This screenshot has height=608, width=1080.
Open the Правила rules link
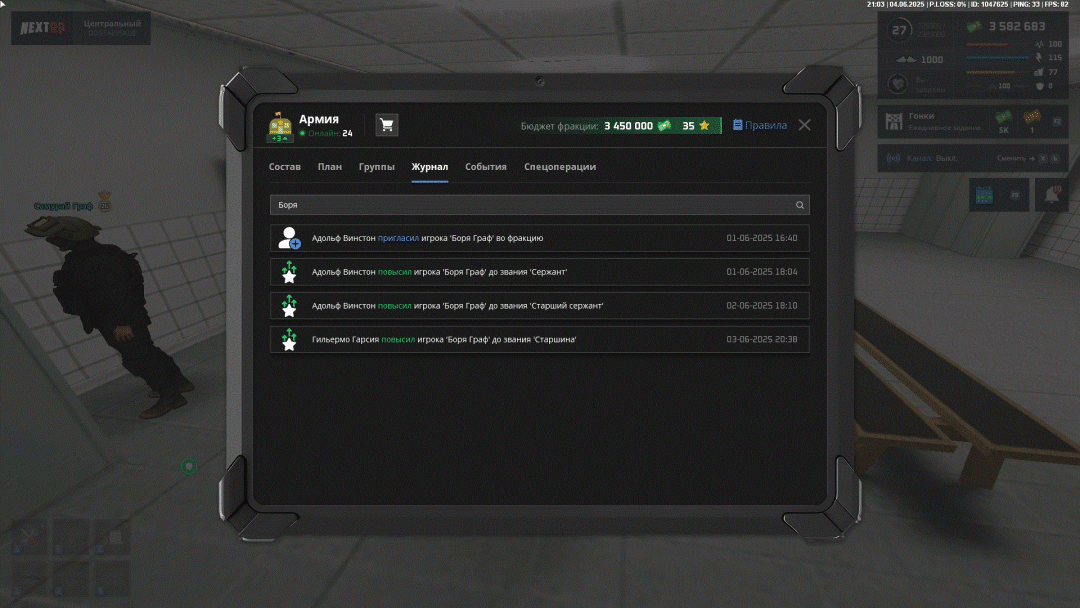pyautogui.click(x=760, y=126)
